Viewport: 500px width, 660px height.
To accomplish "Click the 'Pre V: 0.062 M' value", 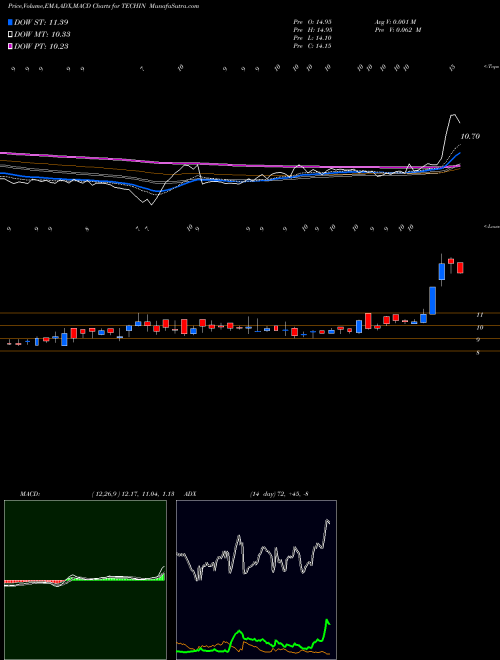I will pos(398,30).
